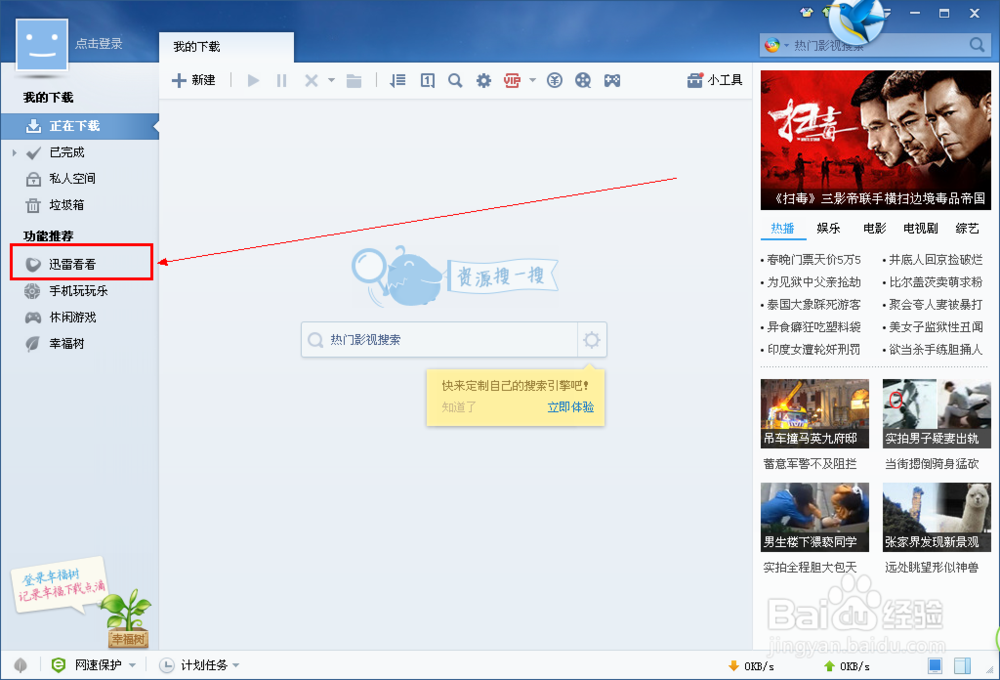The height and width of the screenshot is (680, 1000).
Task: Open the downloaded file folder icon
Action: [x=355, y=79]
